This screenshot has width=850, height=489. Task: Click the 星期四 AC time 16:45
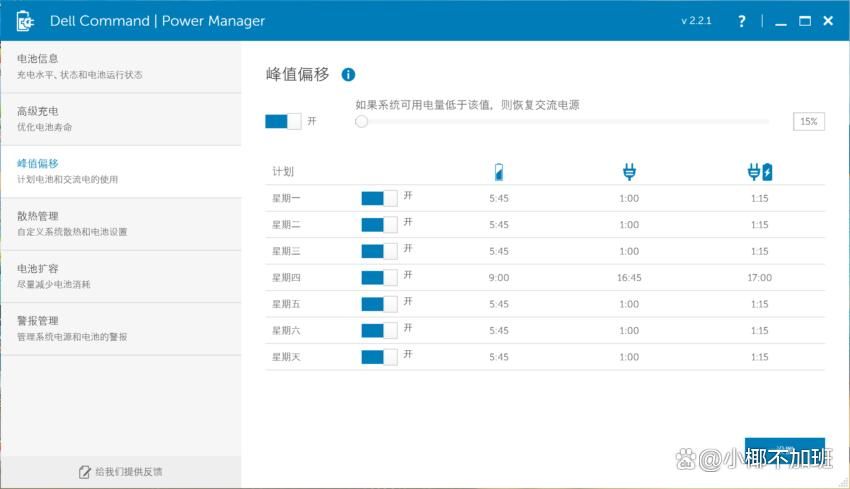(629, 278)
